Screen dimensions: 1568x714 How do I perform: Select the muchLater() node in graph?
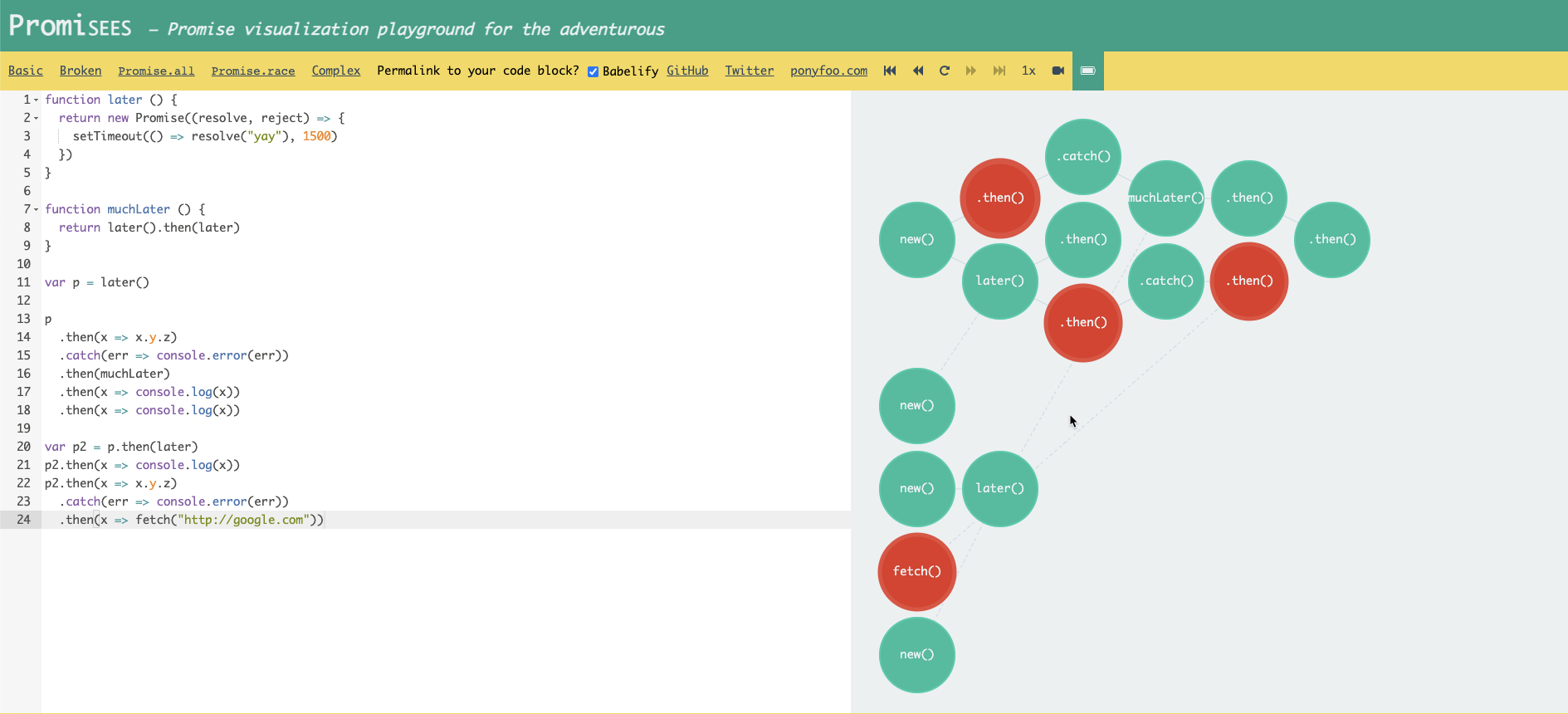click(1166, 198)
